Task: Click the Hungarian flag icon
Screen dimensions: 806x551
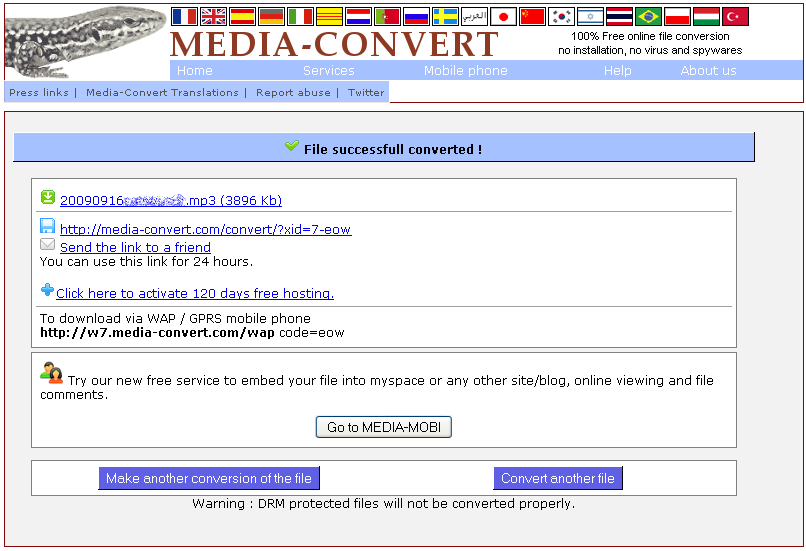Action: (x=706, y=16)
